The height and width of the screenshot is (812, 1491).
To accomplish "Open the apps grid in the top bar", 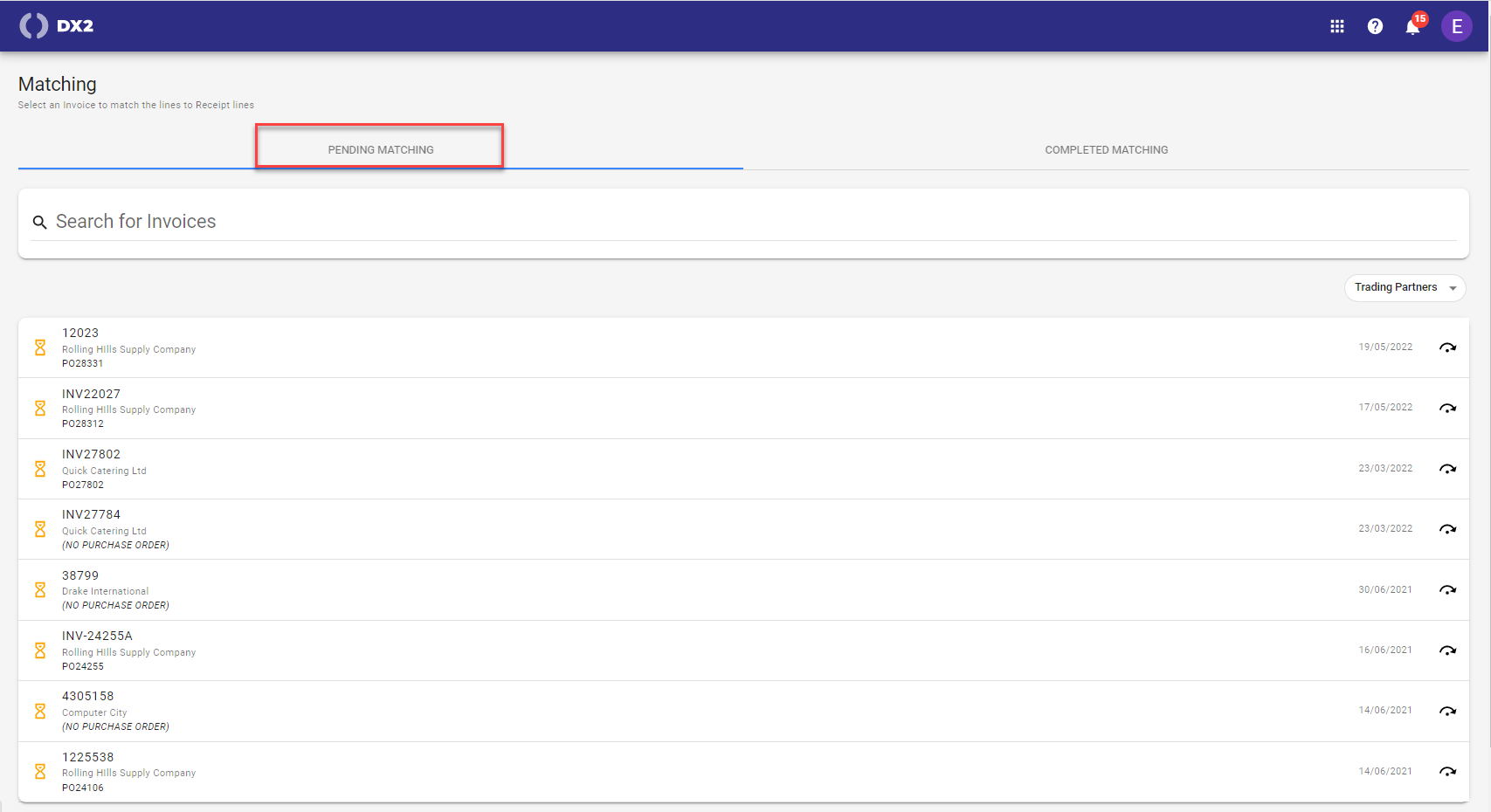I will pyautogui.click(x=1336, y=26).
